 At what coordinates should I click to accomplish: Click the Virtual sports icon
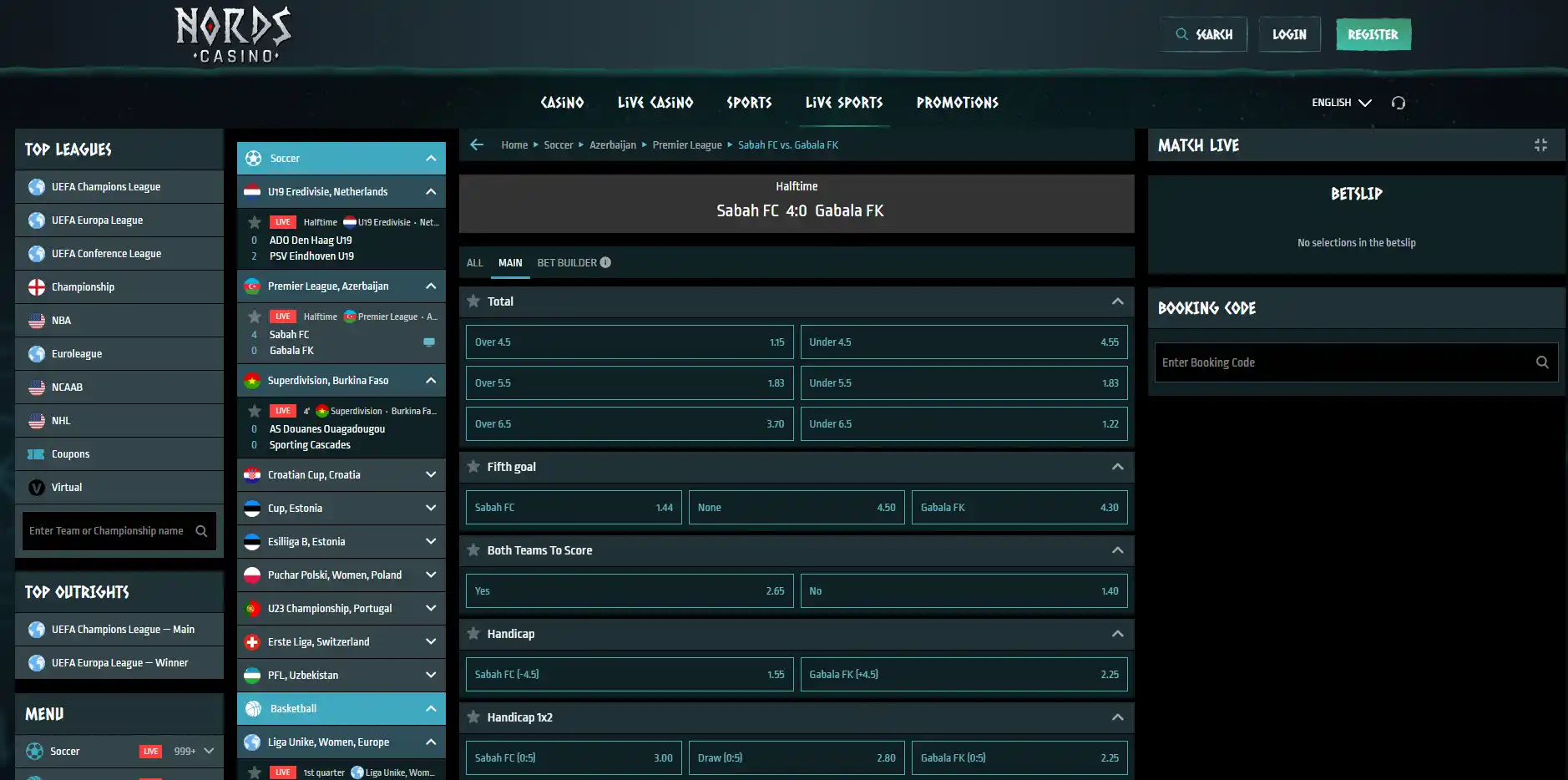pos(36,488)
